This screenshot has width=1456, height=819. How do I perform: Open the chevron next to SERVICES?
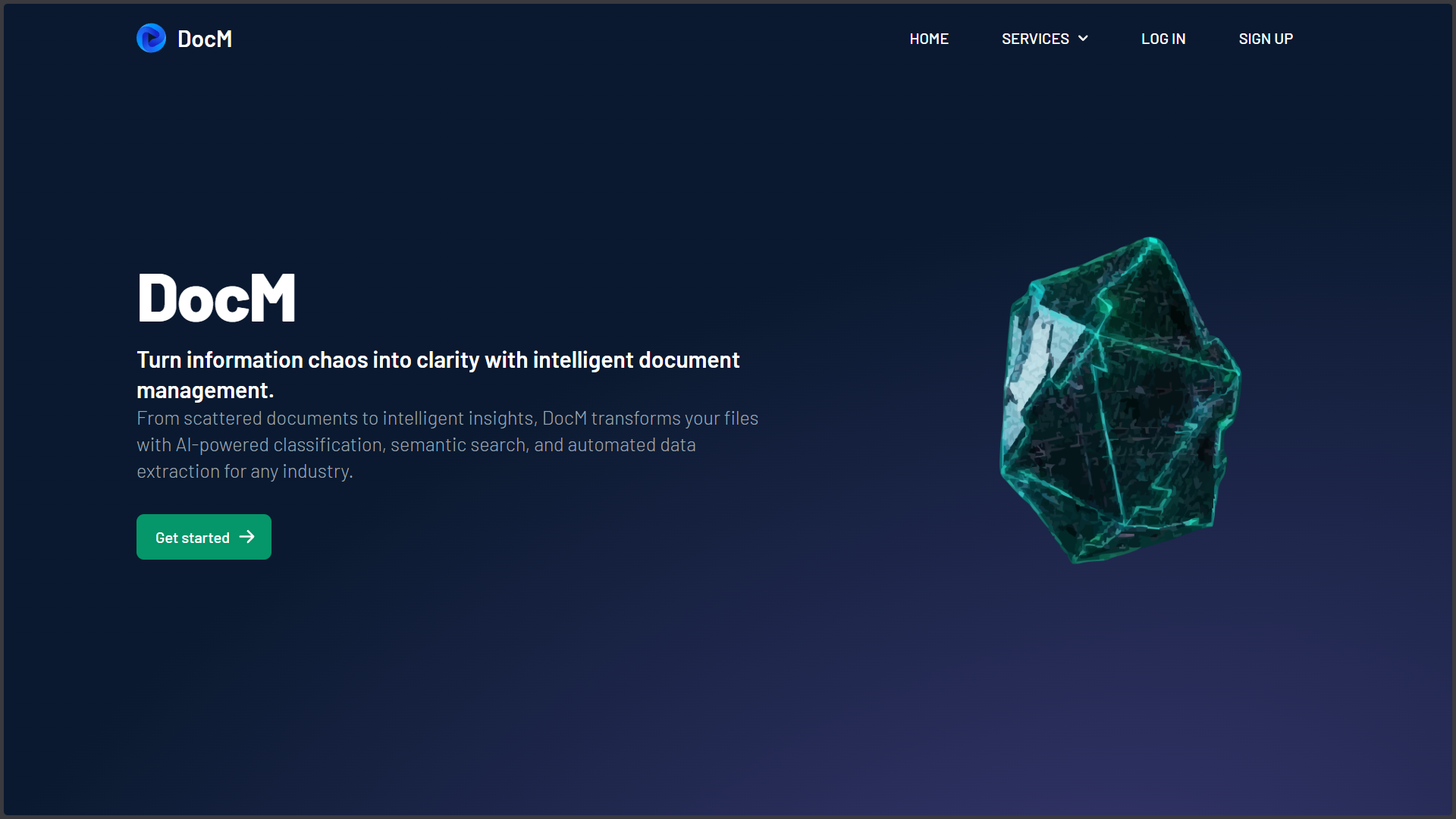pyautogui.click(x=1082, y=38)
